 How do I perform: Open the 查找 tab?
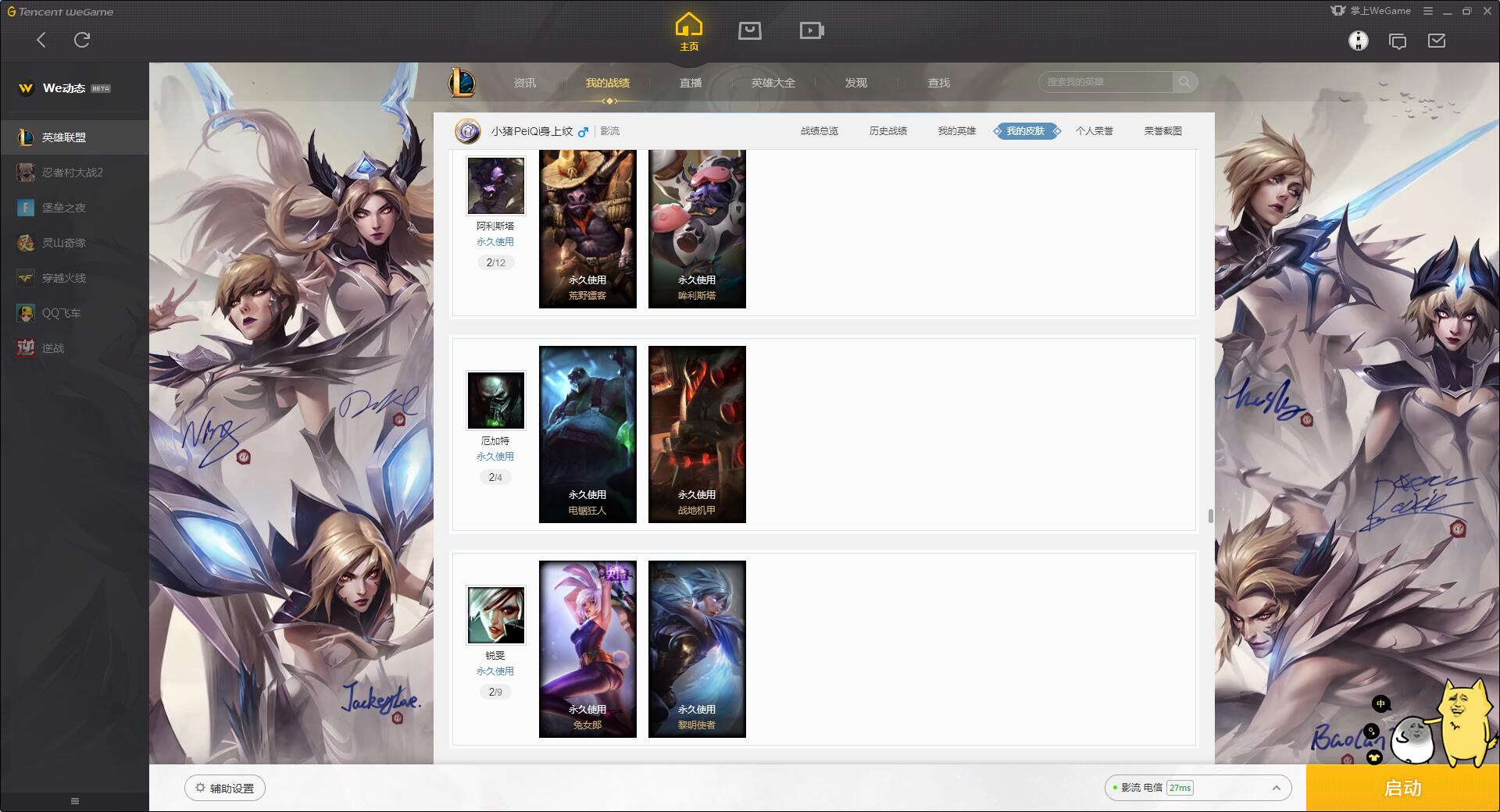[939, 83]
